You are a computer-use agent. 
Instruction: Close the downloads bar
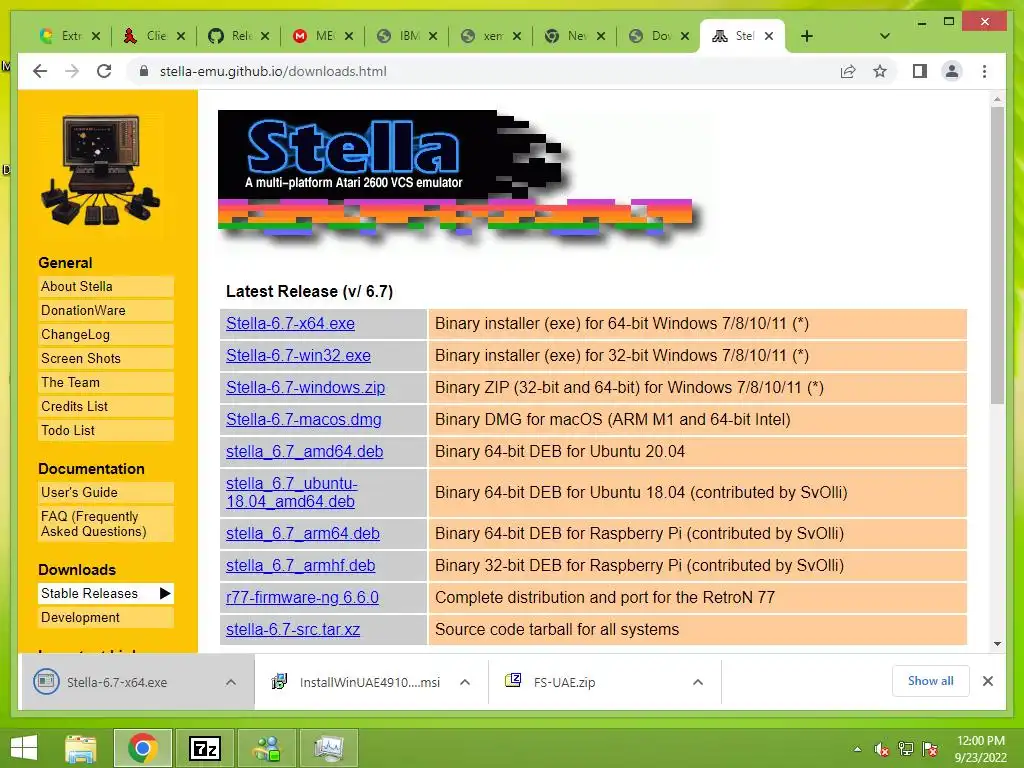(x=987, y=681)
